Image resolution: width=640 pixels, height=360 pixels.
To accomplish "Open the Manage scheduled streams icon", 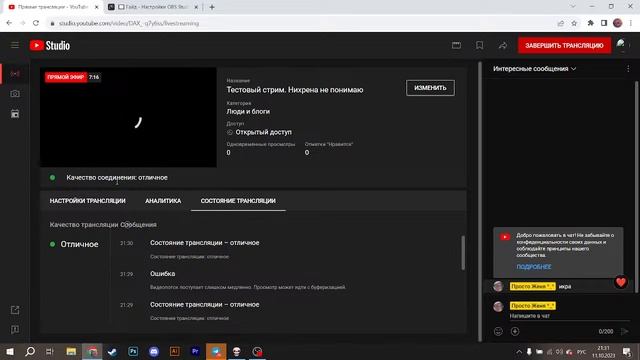I will click(15, 114).
